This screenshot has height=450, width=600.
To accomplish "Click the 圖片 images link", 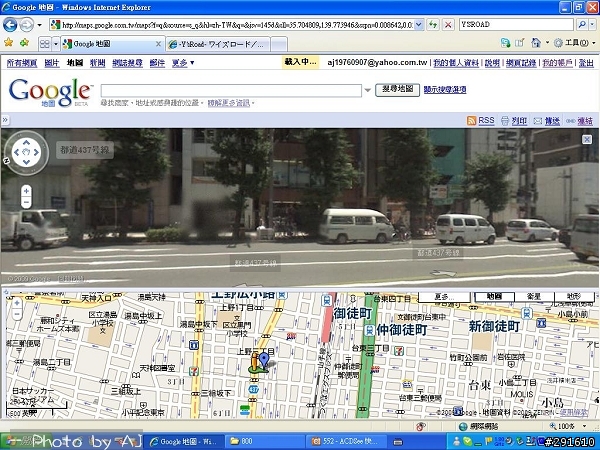I will [x=52, y=63].
